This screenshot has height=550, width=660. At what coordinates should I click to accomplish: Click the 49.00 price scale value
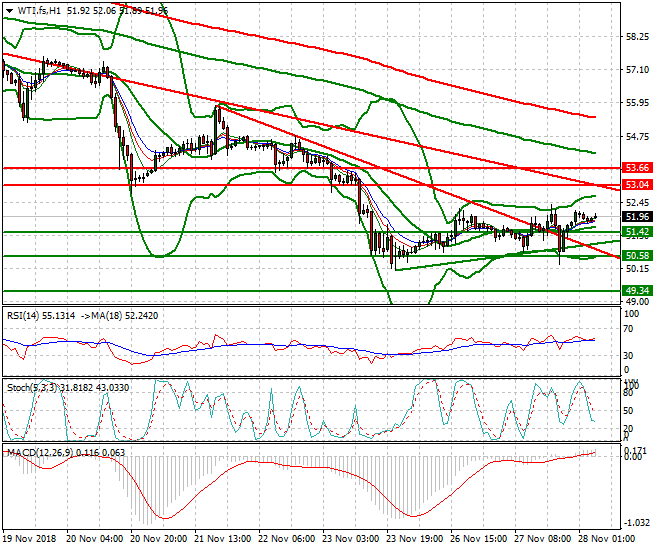pyautogui.click(x=637, y=301)
